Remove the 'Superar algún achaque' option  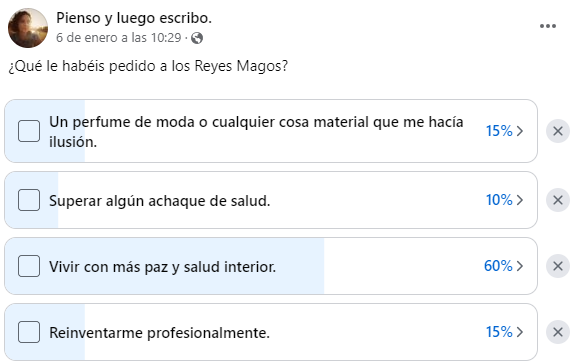click(558, 200)
